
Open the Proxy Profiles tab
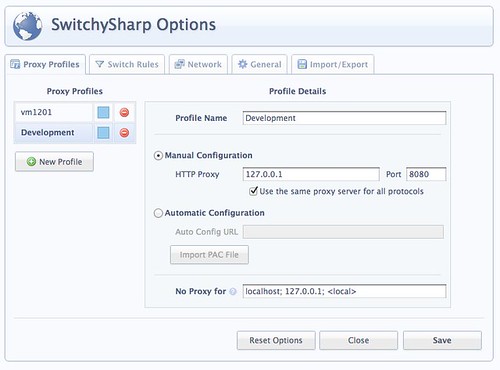click(45, 64)
